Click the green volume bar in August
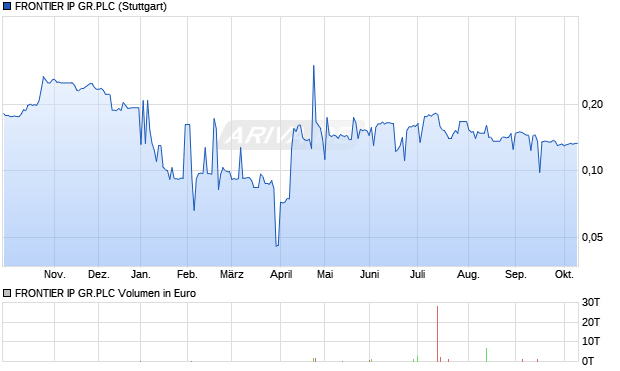This screenshot has width=620, height=371. [x=486, y=355]
